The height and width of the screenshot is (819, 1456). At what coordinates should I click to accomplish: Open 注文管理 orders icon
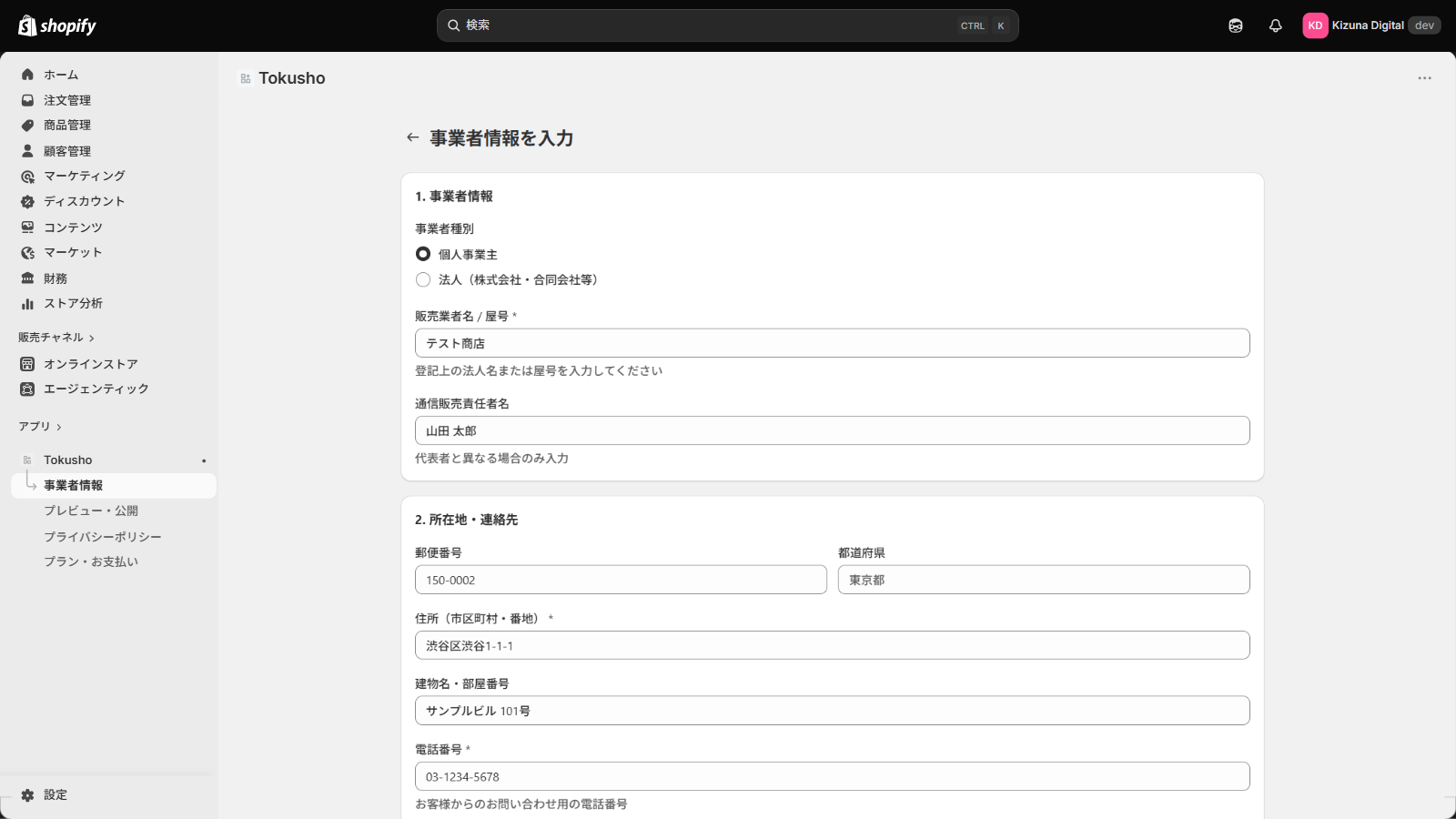(27, 100)
